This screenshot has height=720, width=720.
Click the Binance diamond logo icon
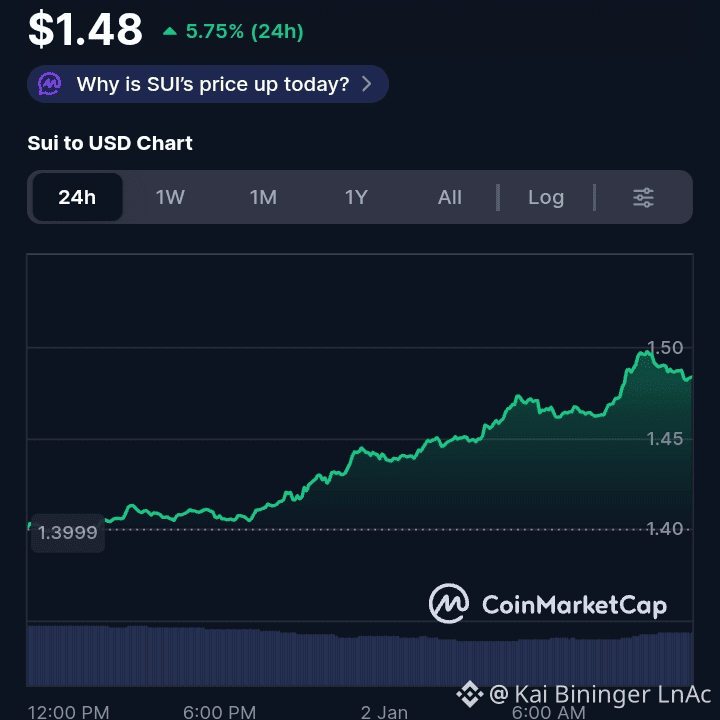click(470, 694)
